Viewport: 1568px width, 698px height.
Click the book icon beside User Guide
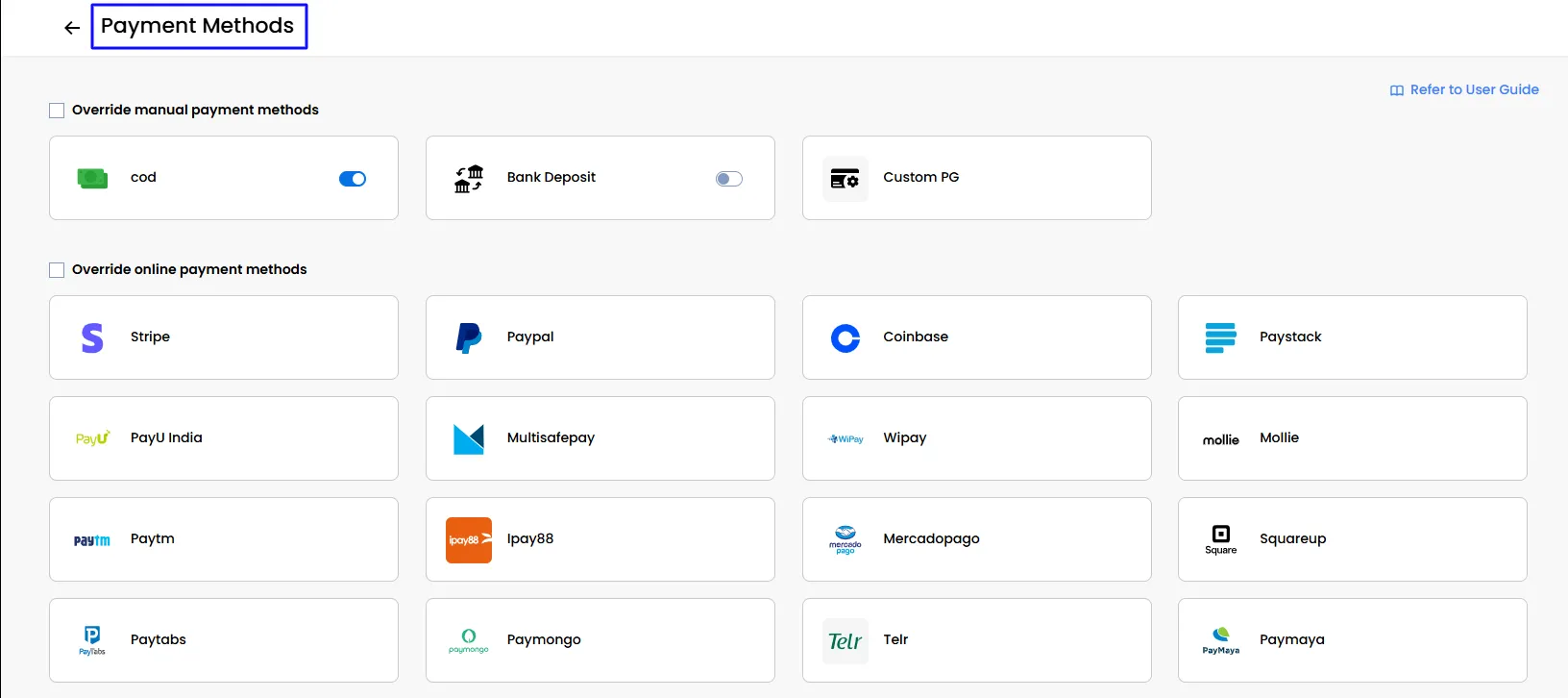tap(1397, 90)
